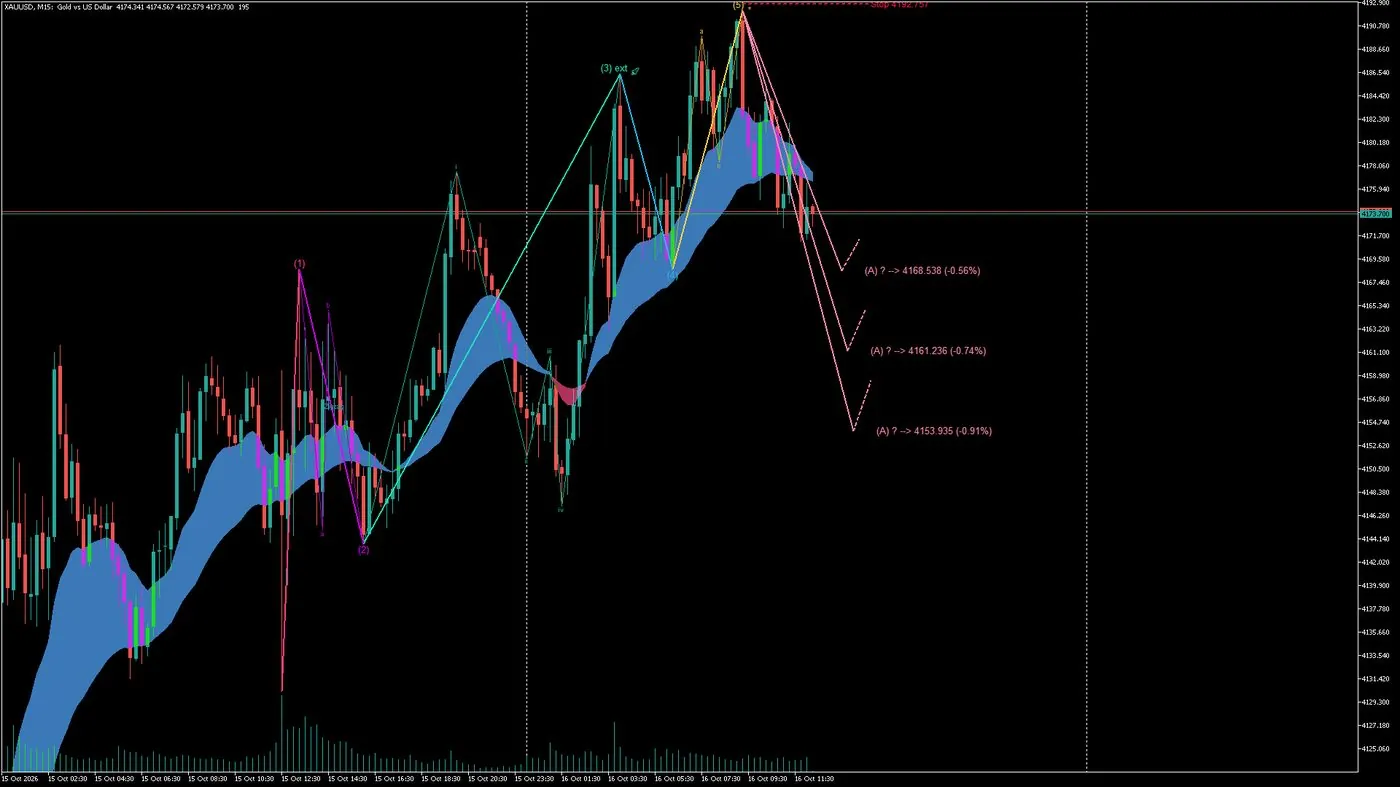Select the orange "(5)" wave label
This screenshot has width=1400, height=787.
[738, 5]
